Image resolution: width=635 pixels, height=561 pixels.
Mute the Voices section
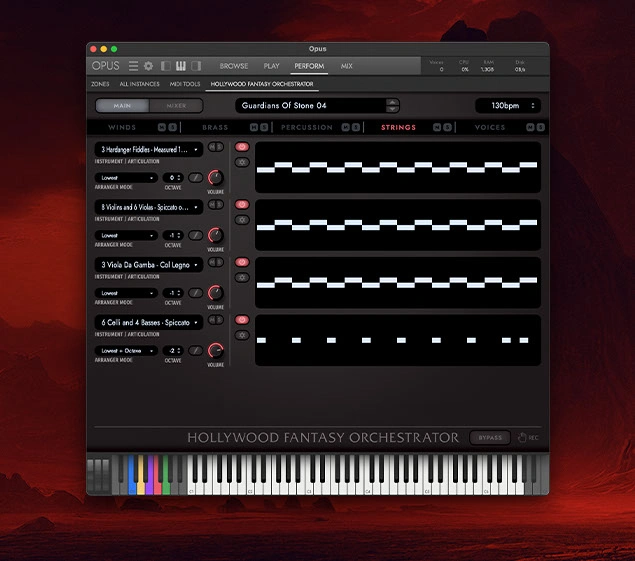(530, 127)
